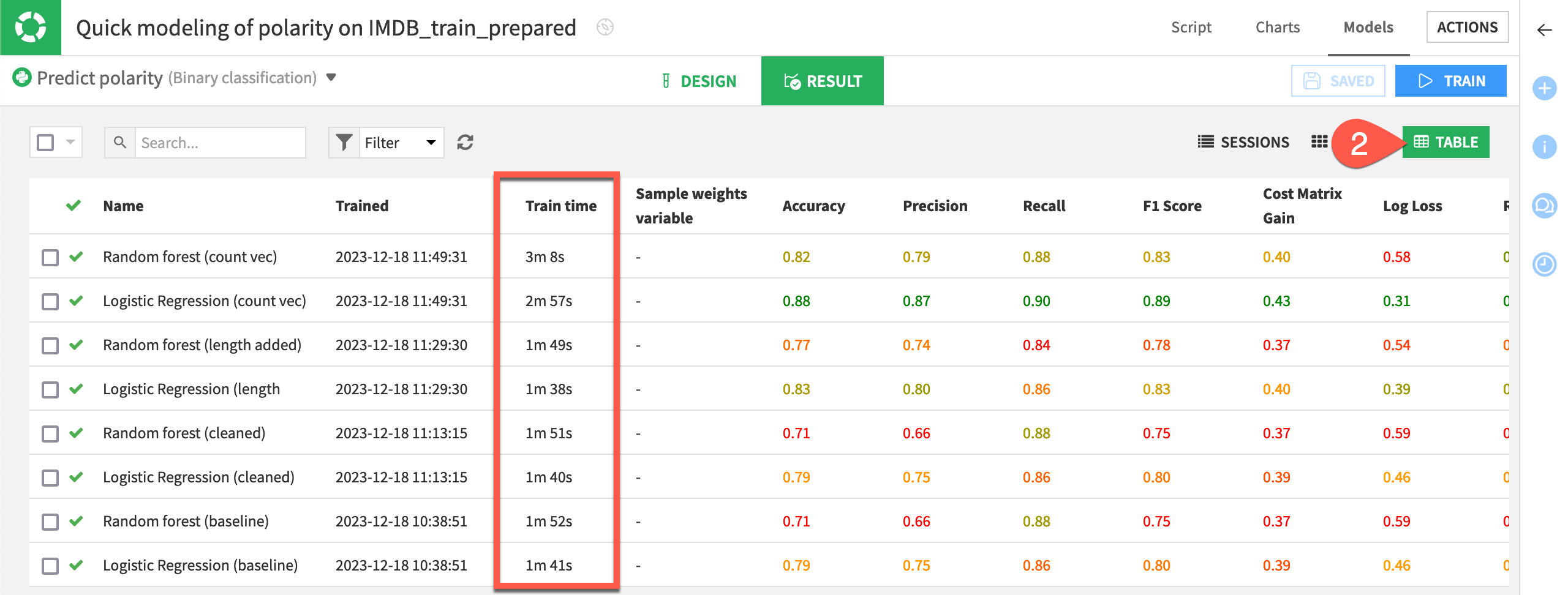Sort by the Trained column header
Image resolution: width=1568 pixels, height=595 pixels.
tap(362, 206)
